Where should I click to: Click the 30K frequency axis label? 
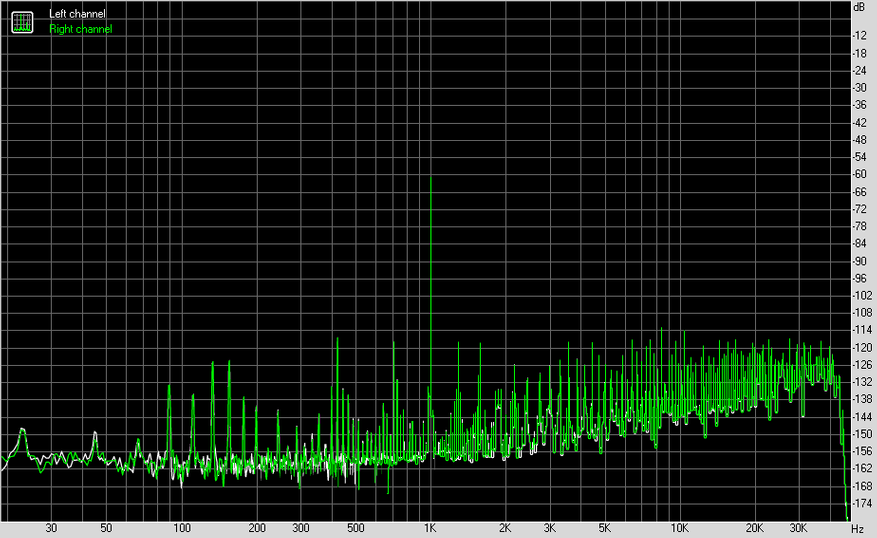tap(798, 528)
